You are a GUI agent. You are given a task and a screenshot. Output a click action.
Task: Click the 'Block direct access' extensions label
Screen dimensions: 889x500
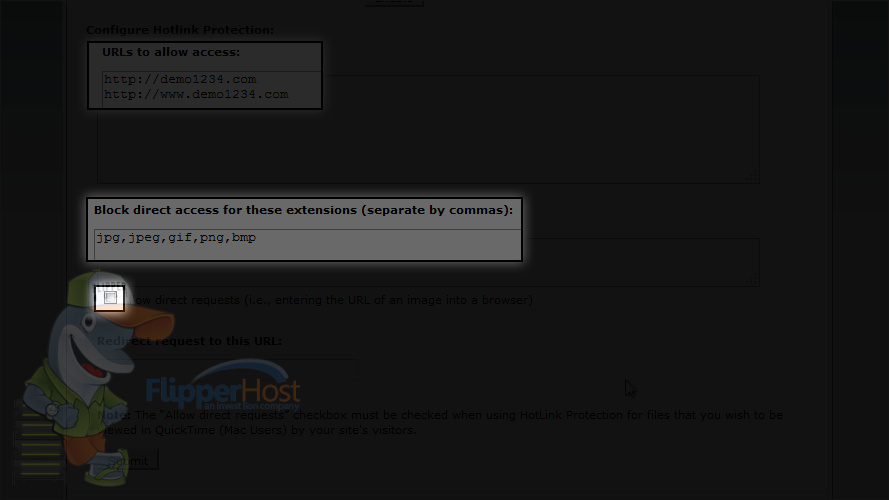(303, 210)
